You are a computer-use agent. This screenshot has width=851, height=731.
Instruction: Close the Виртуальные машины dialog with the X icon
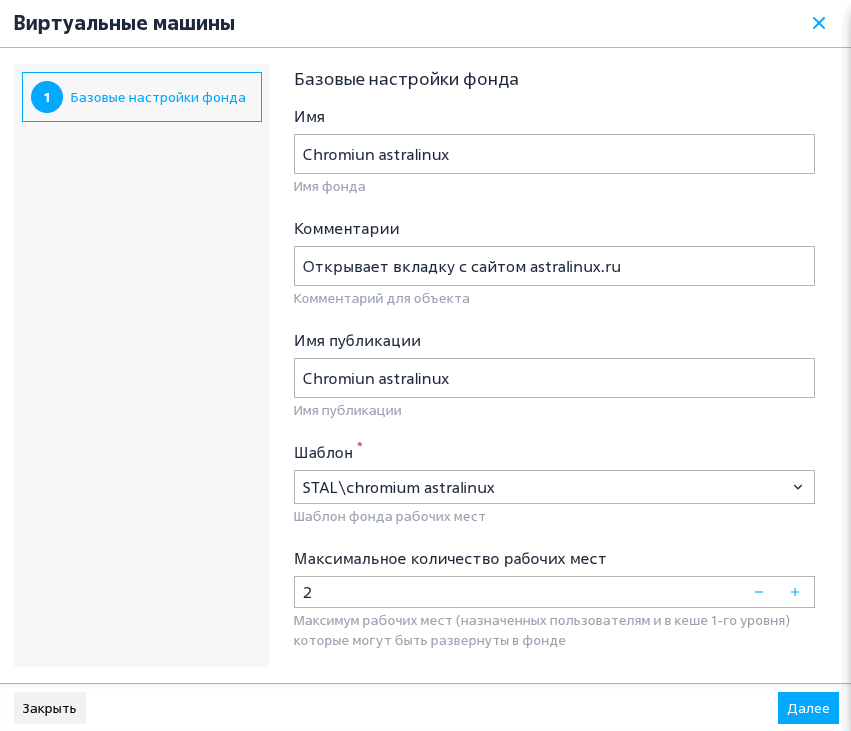[x=818, y=23]
